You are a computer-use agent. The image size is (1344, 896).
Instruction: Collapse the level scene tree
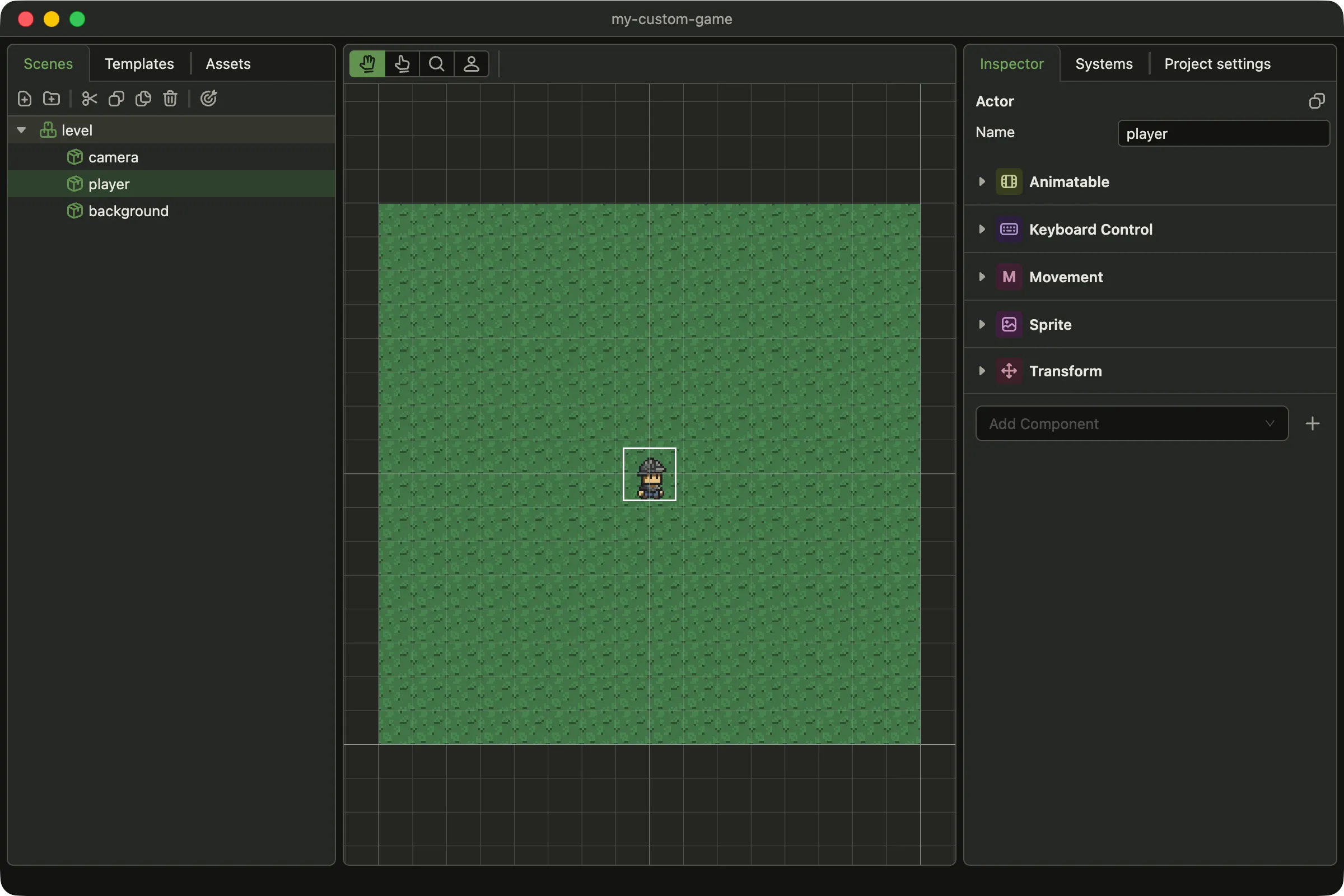pyautogui.click(x=21, y=130)
